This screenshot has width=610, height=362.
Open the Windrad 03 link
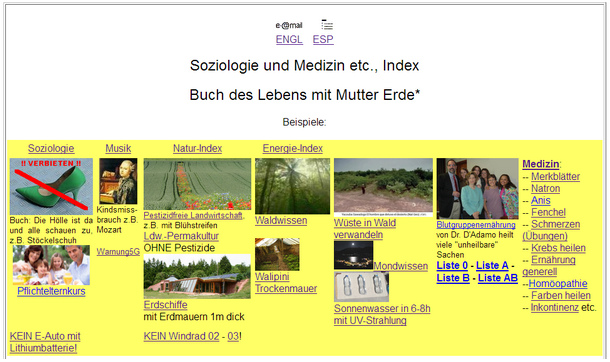[x=233, y=336]
